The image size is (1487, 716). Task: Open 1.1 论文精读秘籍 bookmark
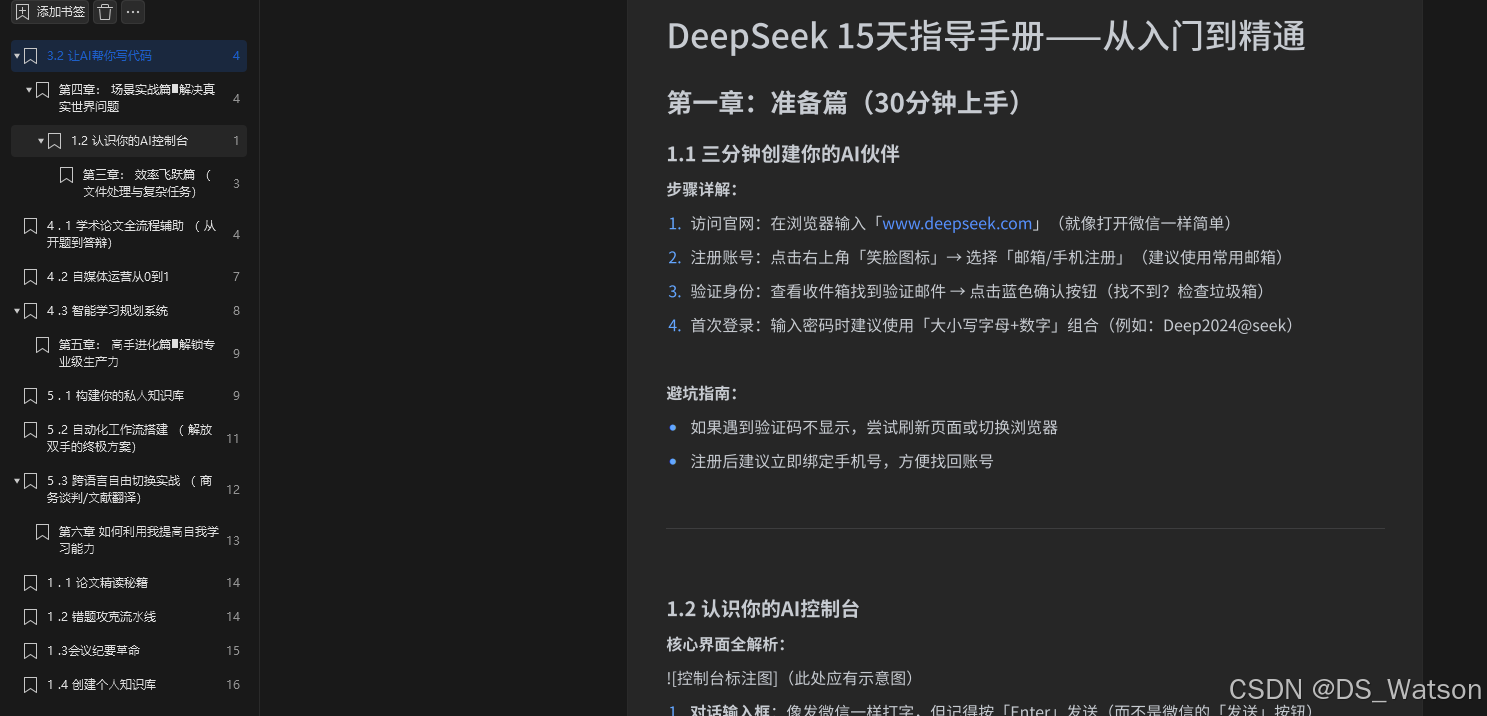pyautogui.click(x=129, y=583)
